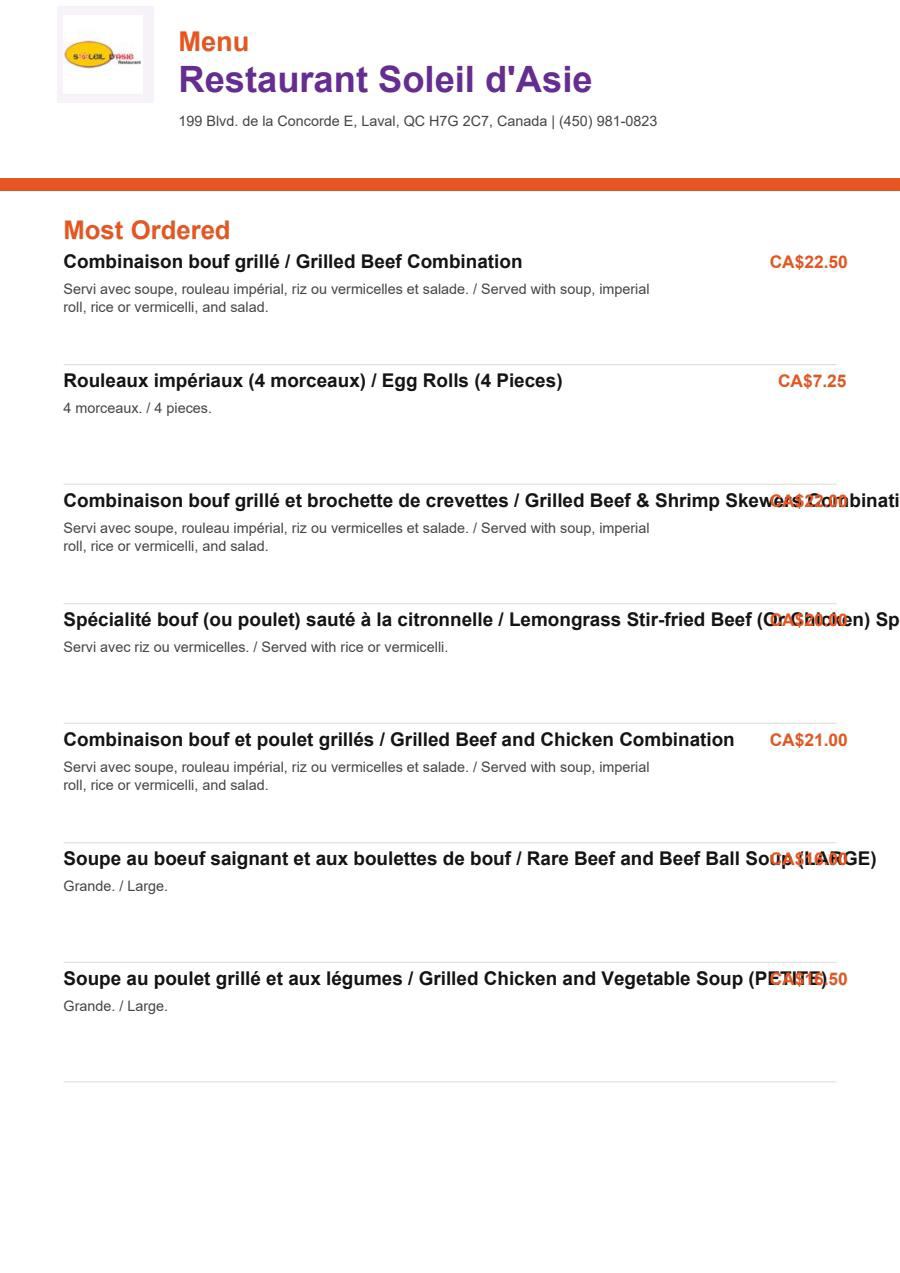The image size is (900, 1273).
Task: Click the CA$21.00 price
Action: (x=808, y=740)
